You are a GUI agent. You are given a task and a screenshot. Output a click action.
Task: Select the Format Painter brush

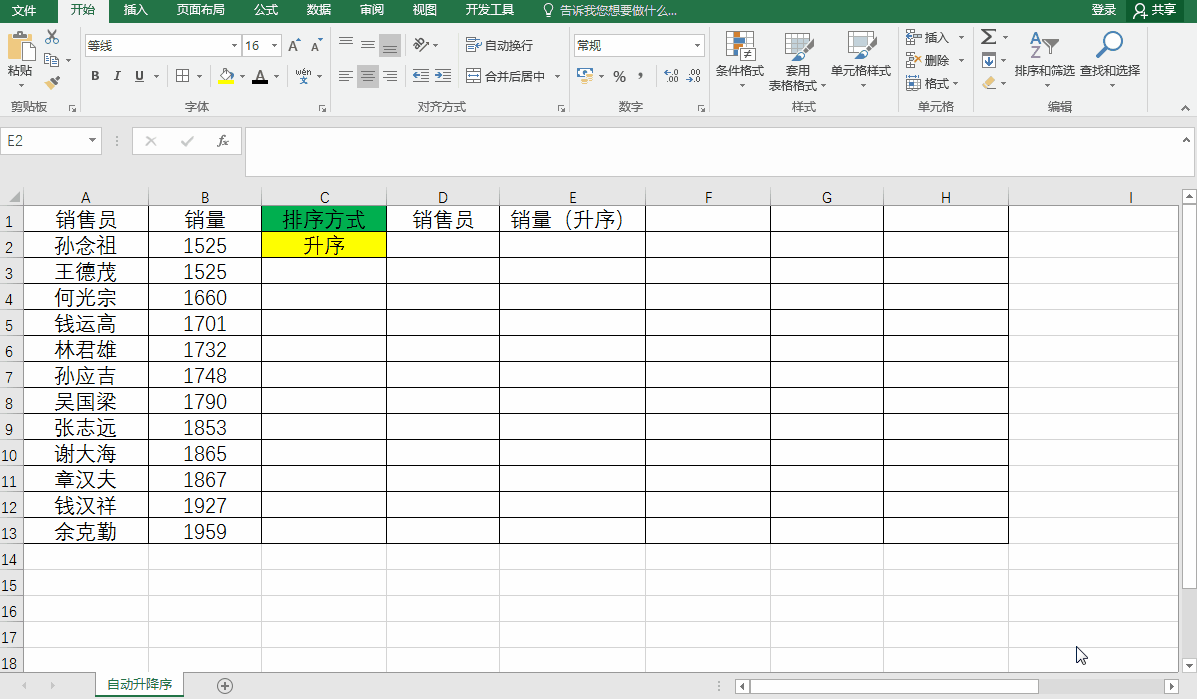pyautogui.click(x=52, y=82)
